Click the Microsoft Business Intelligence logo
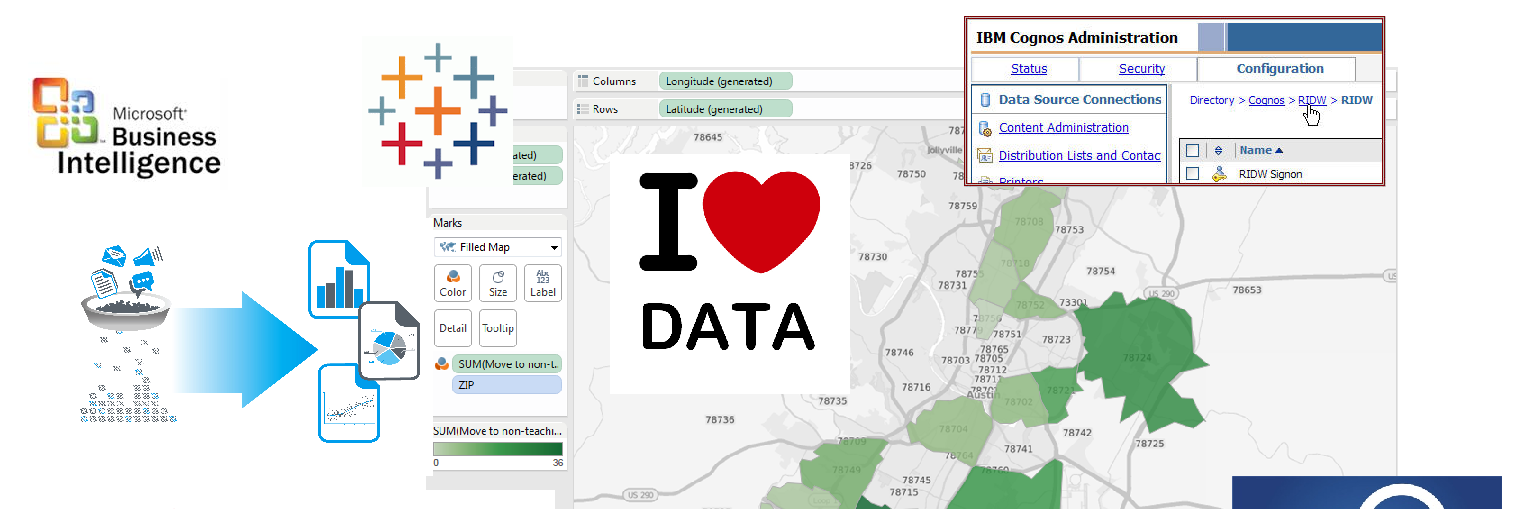Viewport: 1528px width, 509px height. pos(126,127)
